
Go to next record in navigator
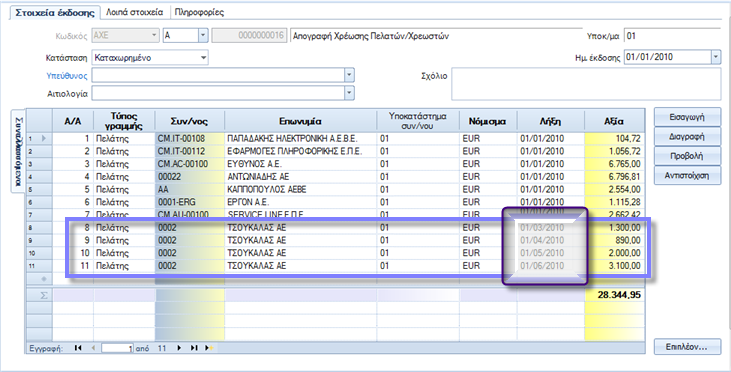179,348
